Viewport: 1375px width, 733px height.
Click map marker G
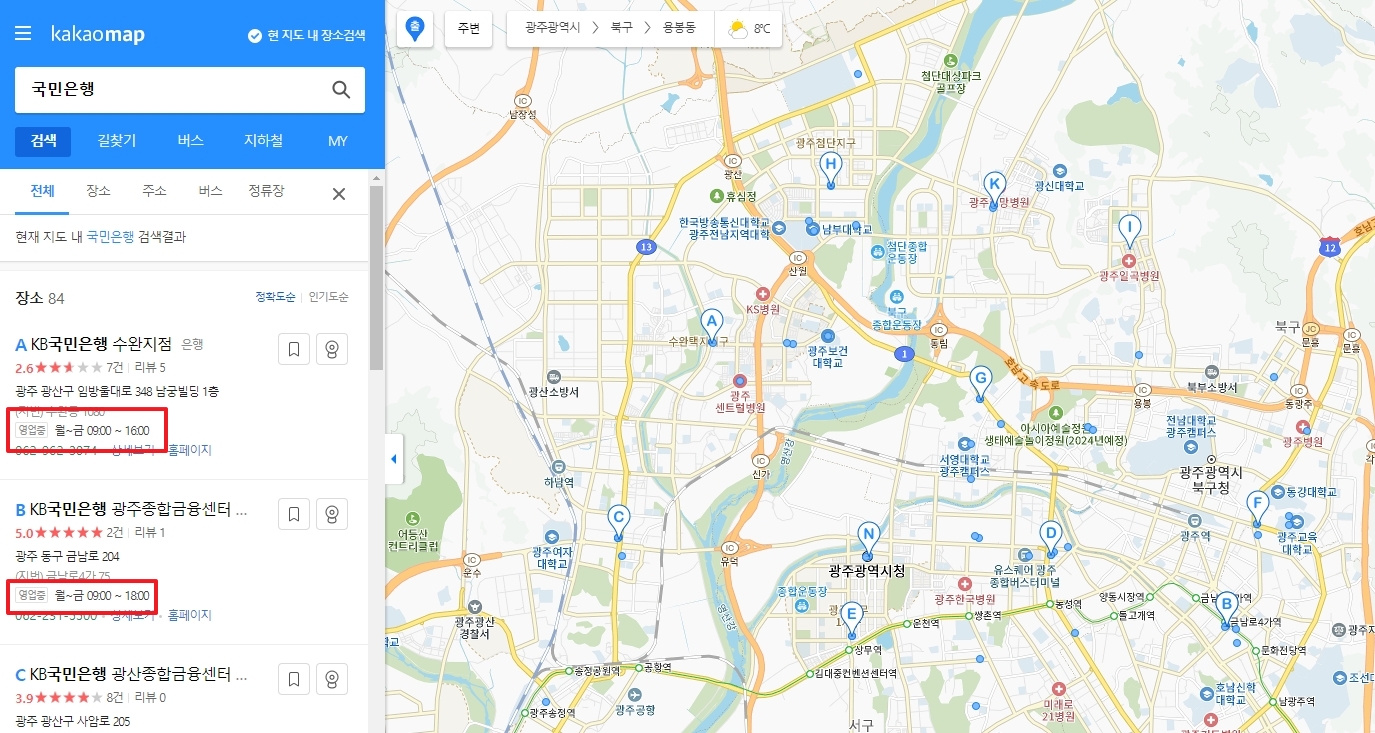(980, 380)
